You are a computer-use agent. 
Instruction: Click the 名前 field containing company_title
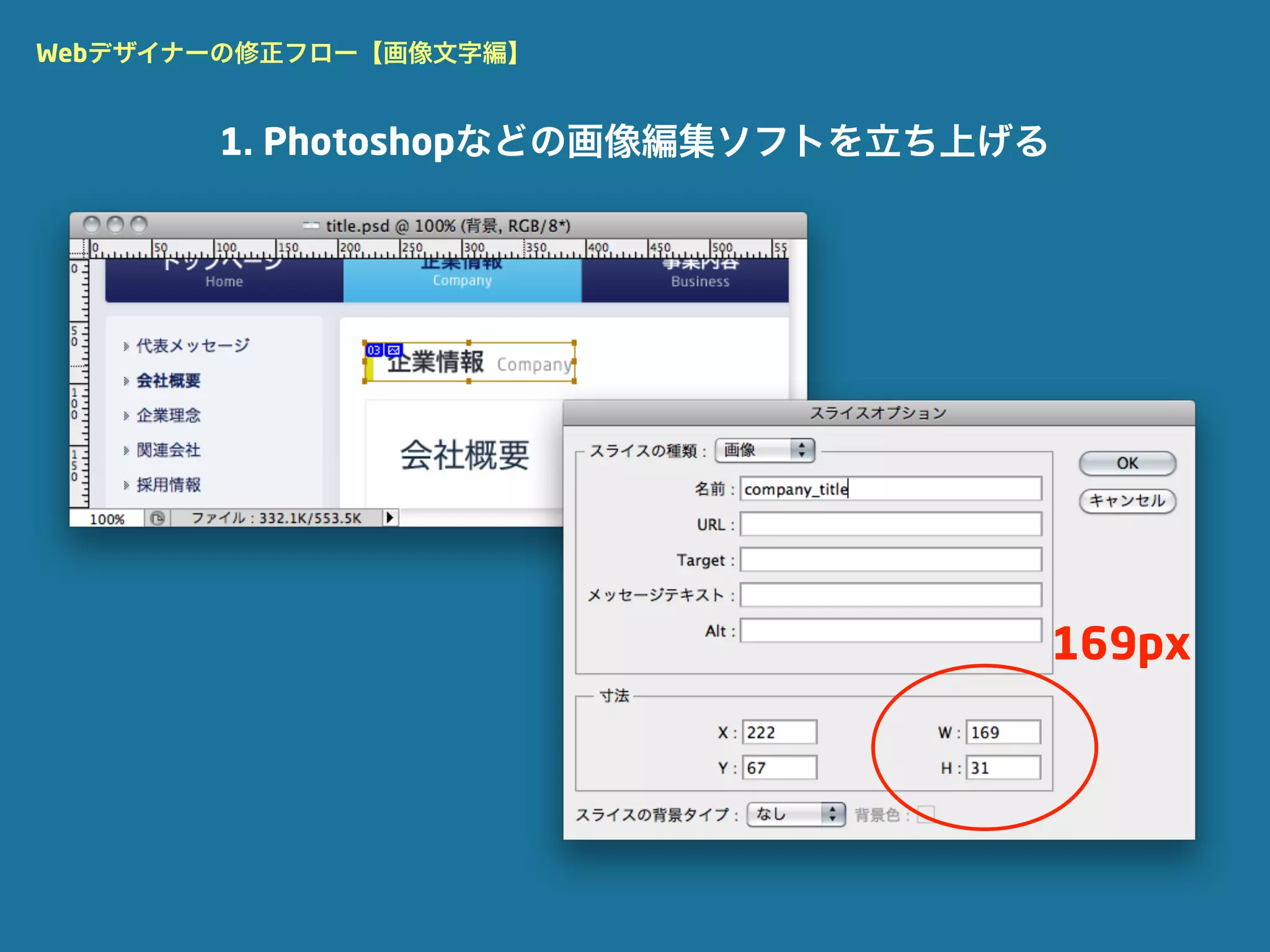coord(890,489)
